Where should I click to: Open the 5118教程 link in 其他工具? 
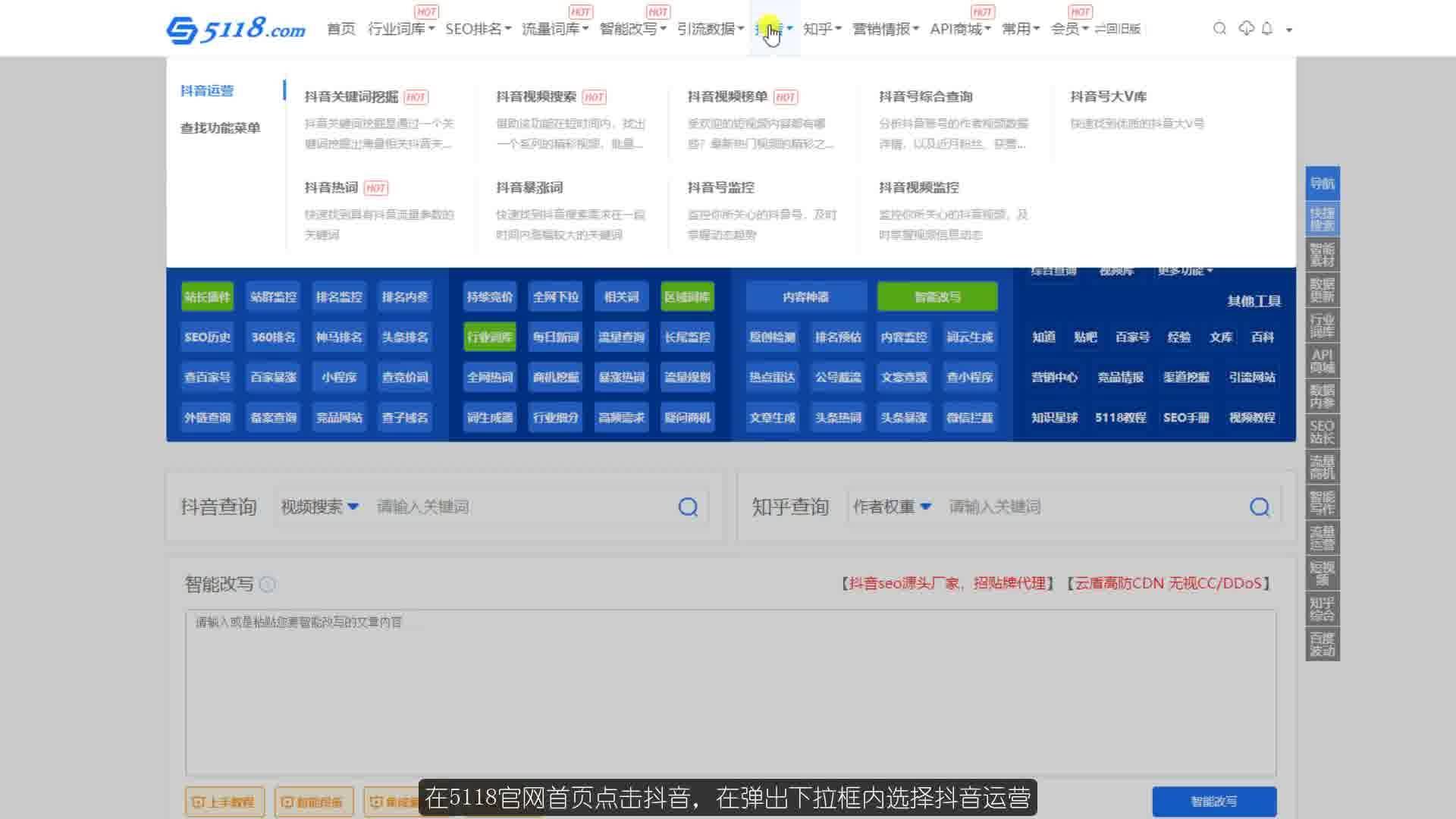(x=1120, y=417)
